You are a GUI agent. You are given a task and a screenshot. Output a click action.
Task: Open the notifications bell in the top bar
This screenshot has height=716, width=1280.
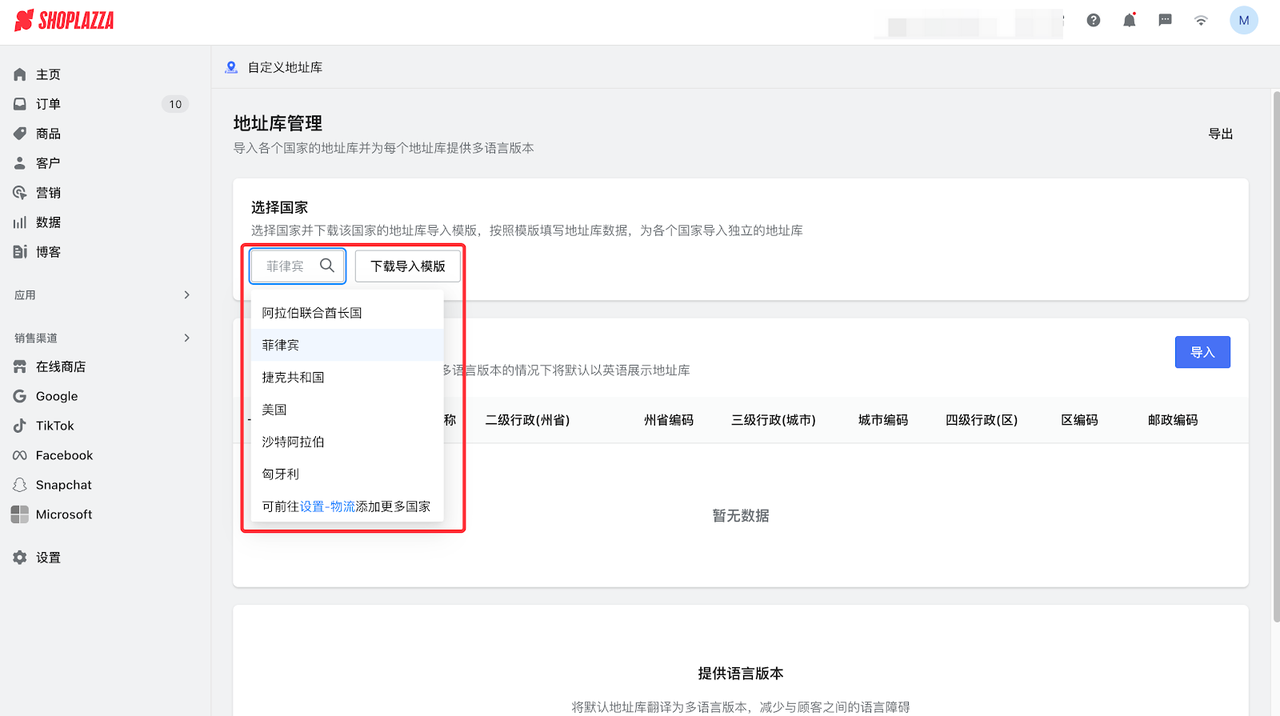click(x=1129, y=19)
